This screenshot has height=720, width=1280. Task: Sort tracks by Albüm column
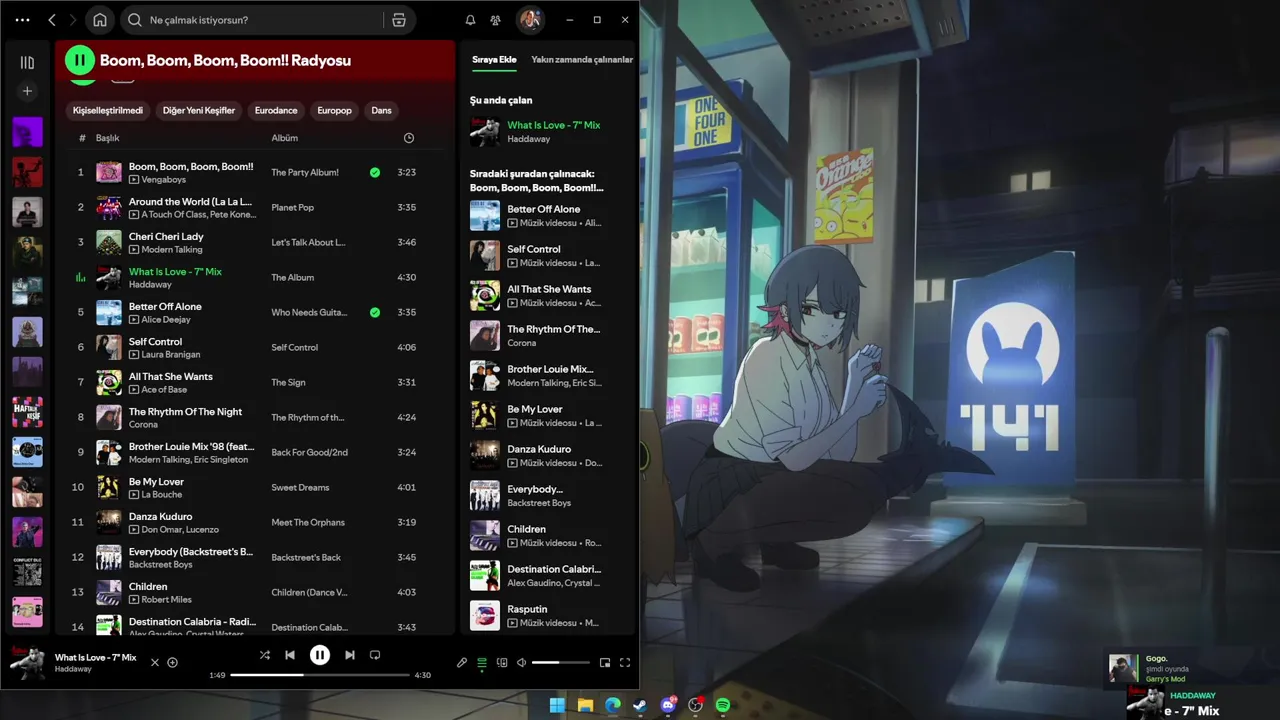pyautogui.click(x=285, y=138)
